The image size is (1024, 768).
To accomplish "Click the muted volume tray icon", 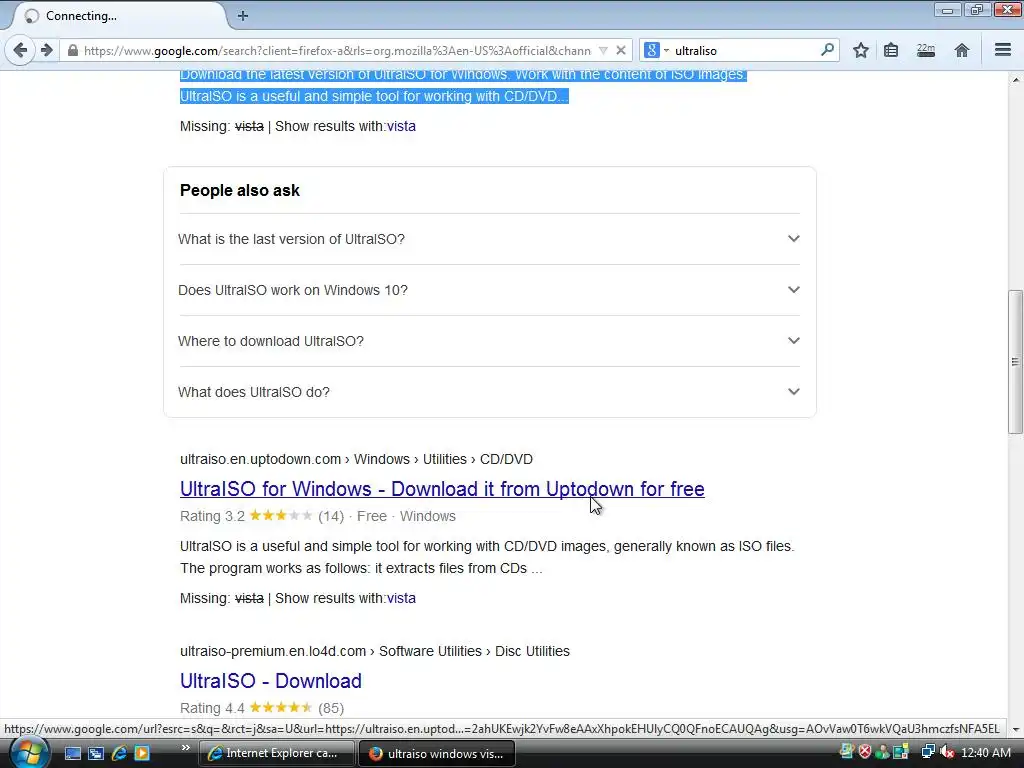I will point(947,752).
